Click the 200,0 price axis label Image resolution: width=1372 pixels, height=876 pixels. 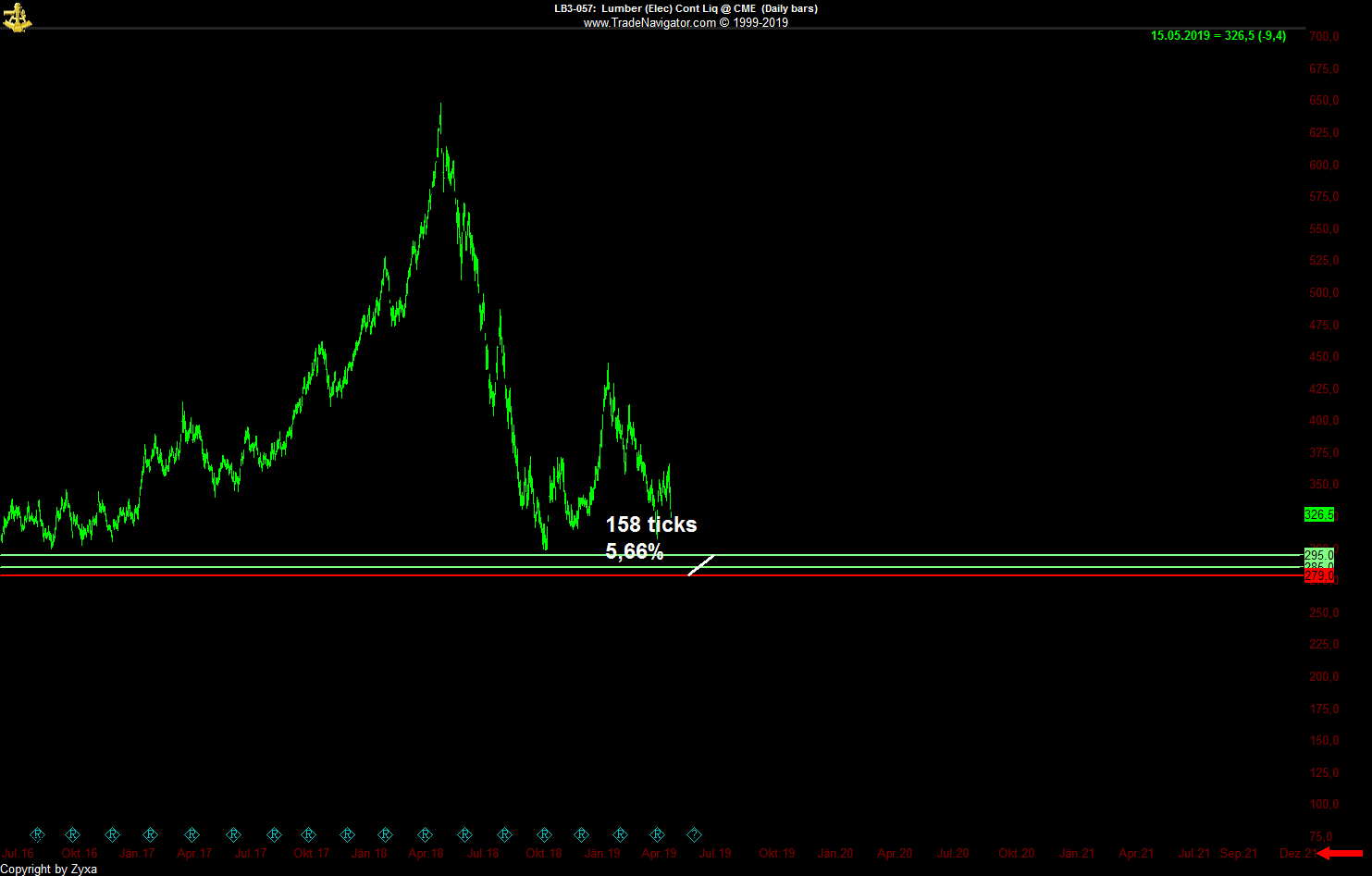(x=1324, y=676)
